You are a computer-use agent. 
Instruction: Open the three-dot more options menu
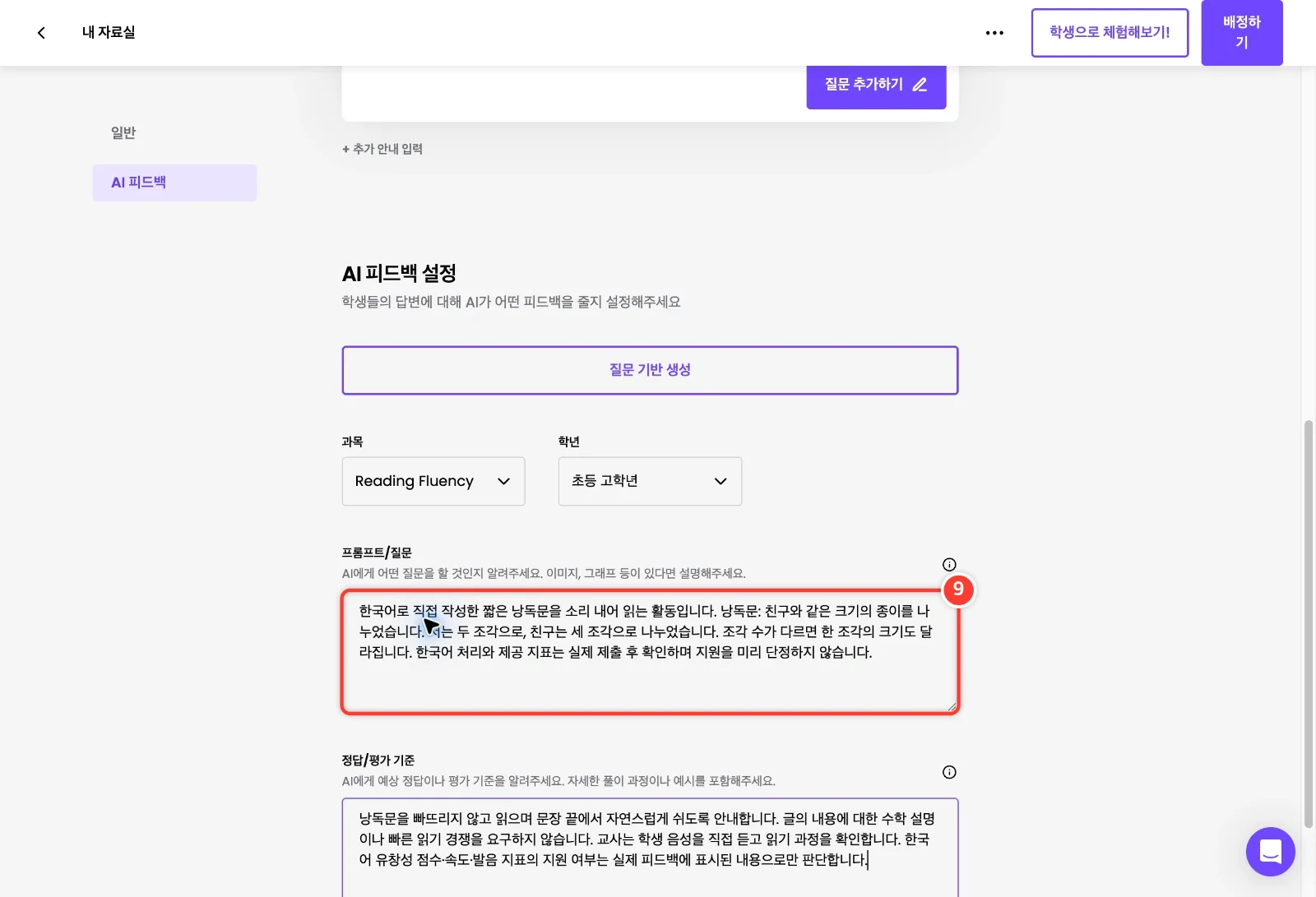[x=994, y=33]
